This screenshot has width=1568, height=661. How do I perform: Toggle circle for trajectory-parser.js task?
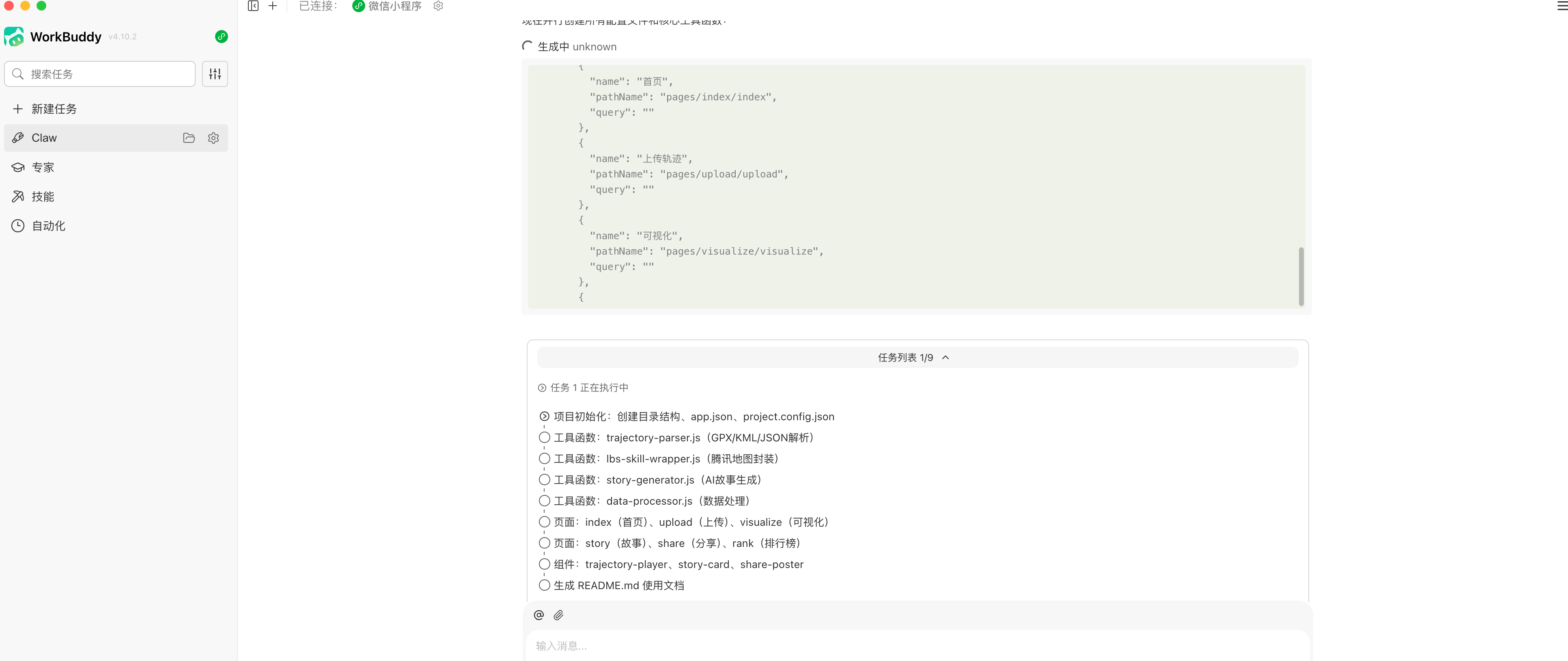pyautogui.click(x=544, y=438)
